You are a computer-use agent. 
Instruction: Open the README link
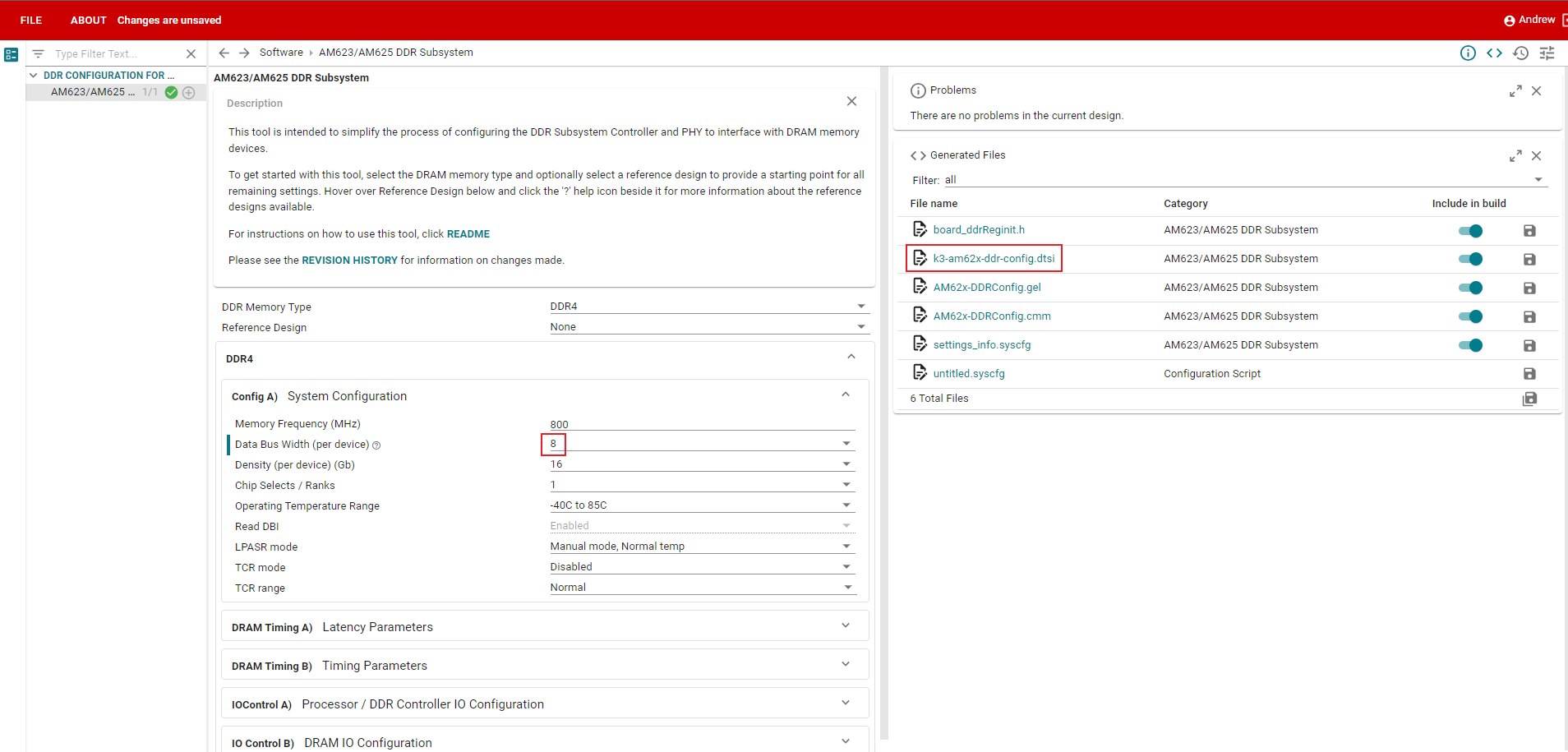click(x=468, y=234)
